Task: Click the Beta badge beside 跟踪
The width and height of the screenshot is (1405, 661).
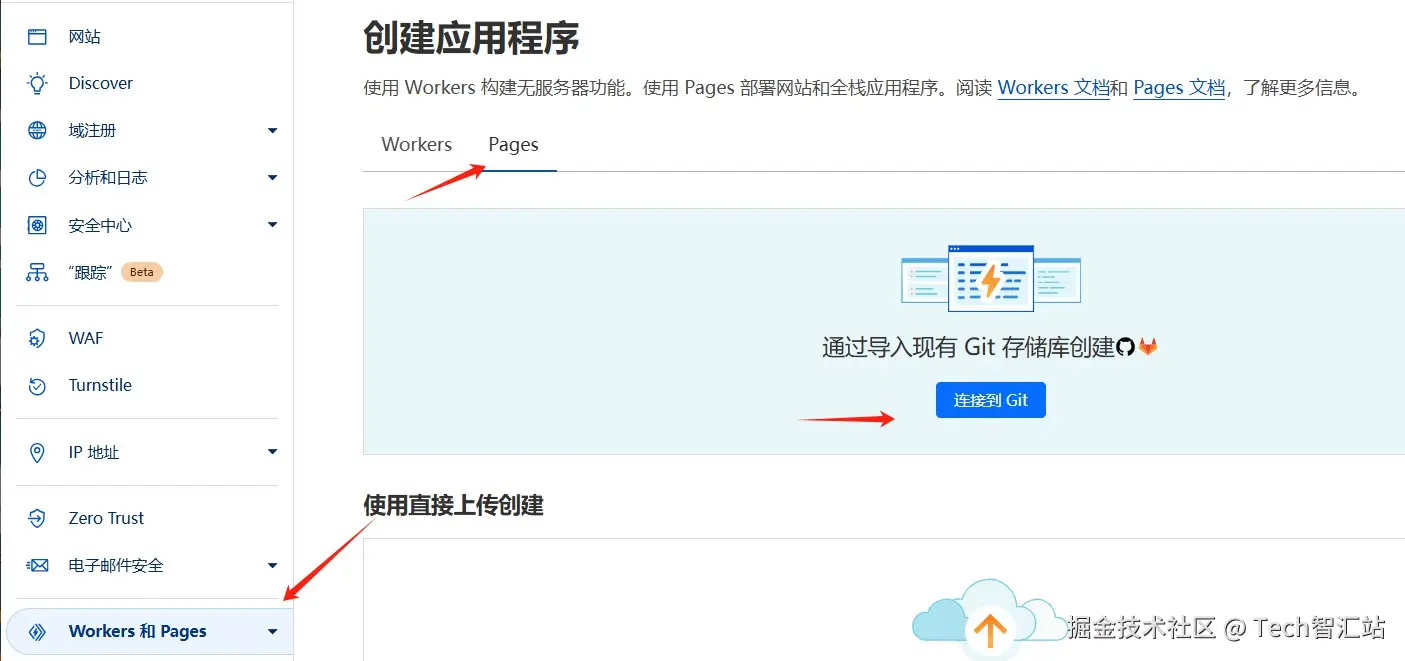Action: coord(142,272)
